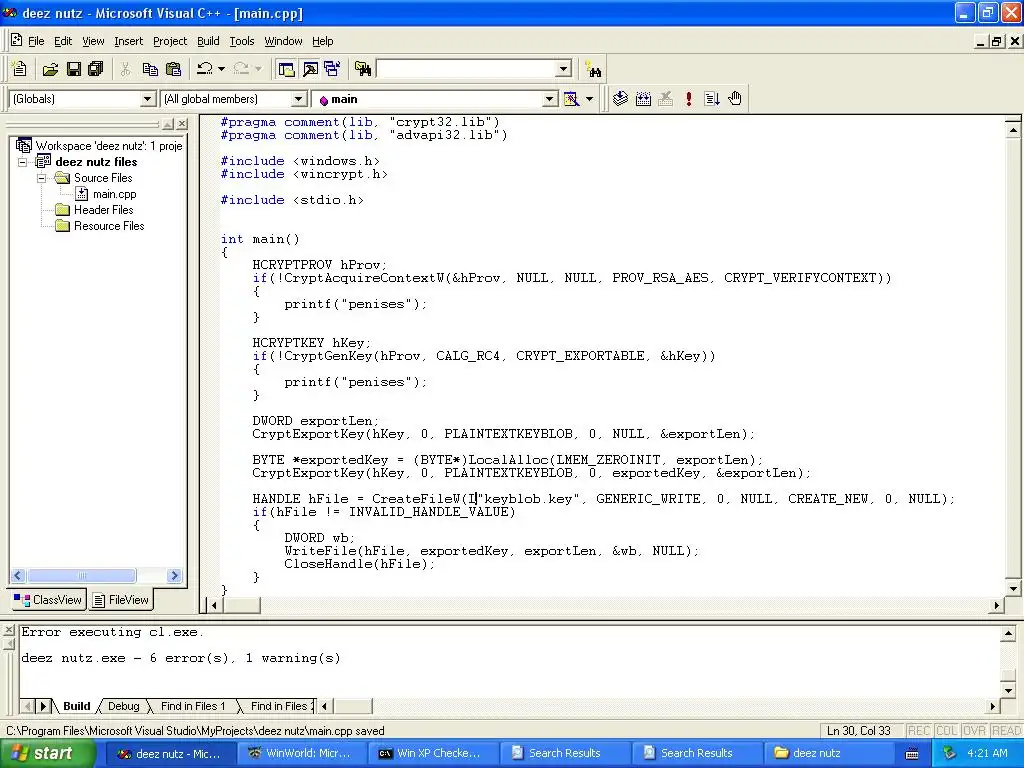The width and height of the screenshot is (1024, 768).
Task: Open the (Globals) class dropdown
Action: click(x=148, y=99)
